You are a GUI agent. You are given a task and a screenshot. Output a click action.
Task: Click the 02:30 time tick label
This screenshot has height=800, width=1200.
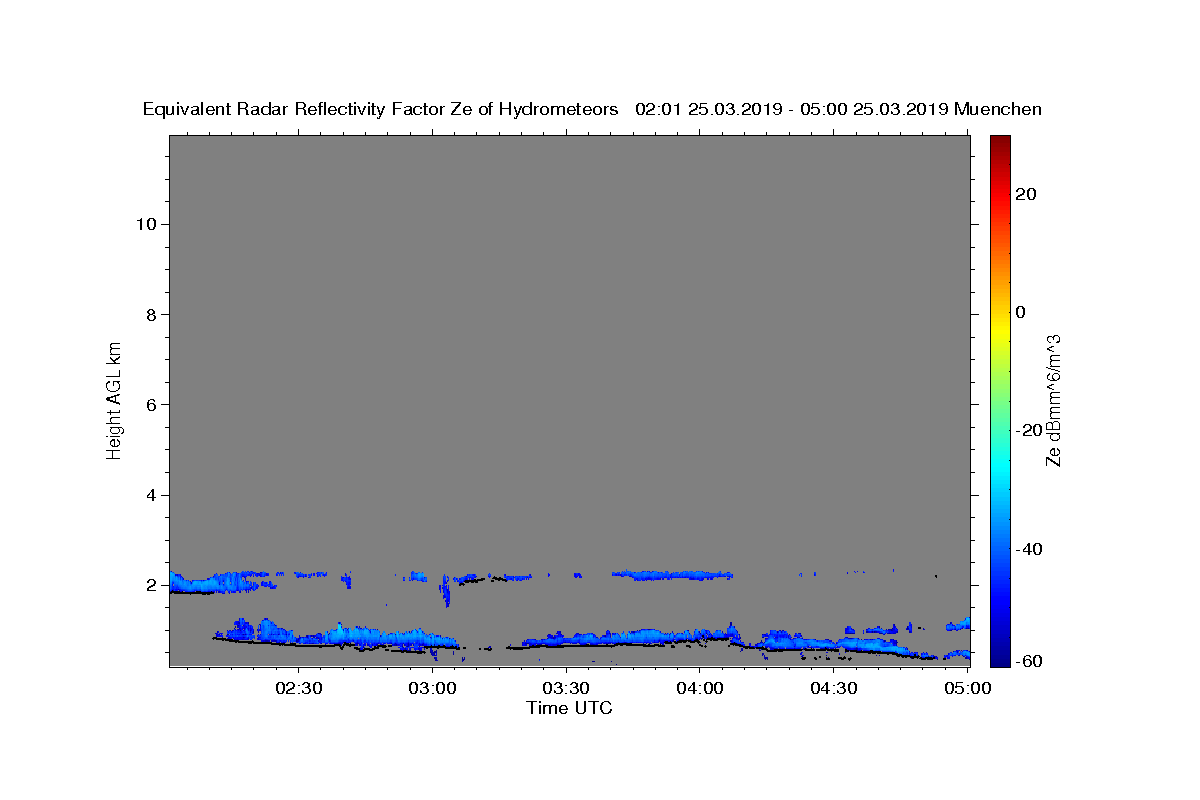click(x=299, y=688)
